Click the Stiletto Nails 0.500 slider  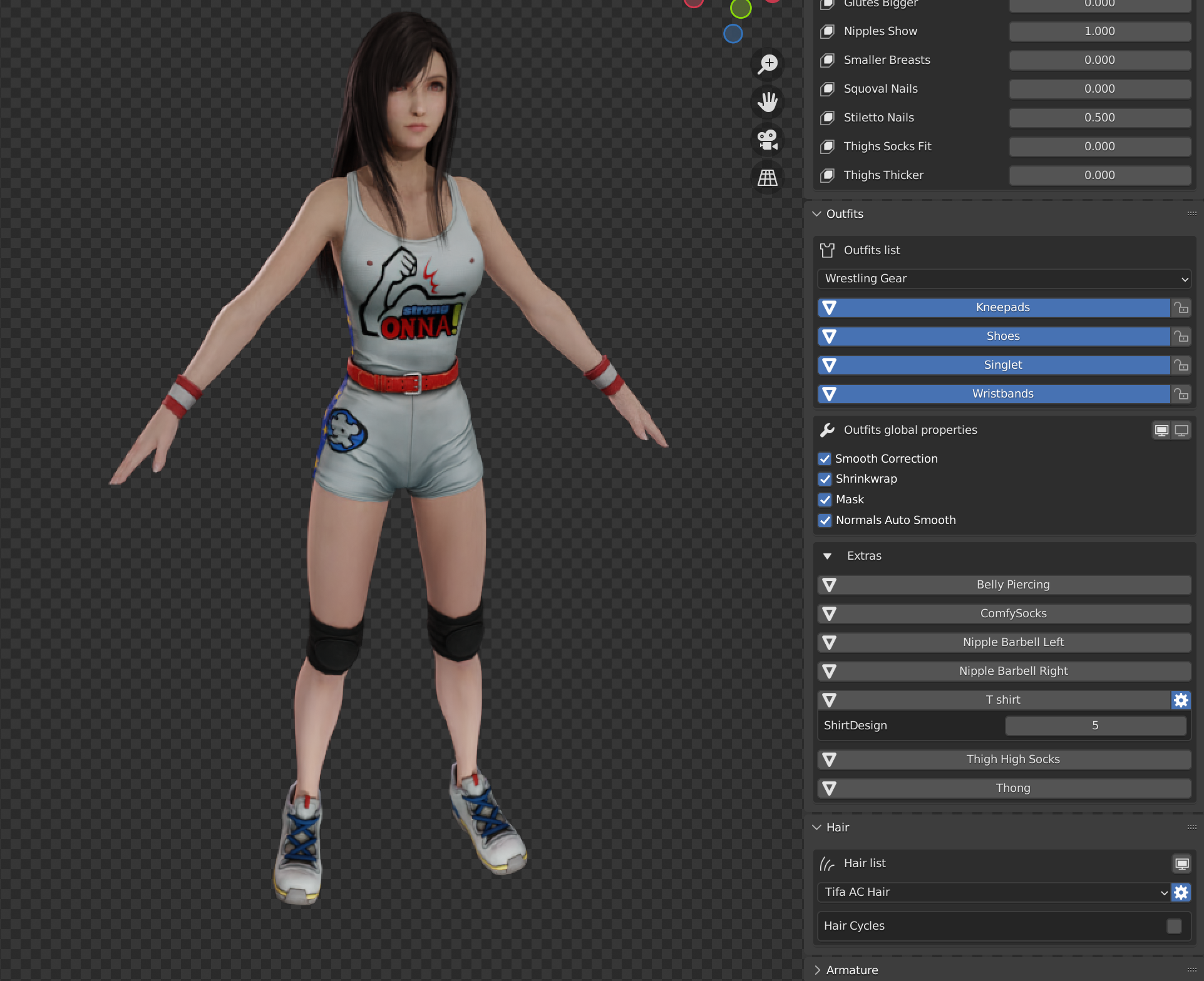pyautogui.click(x=1100, y=118)
